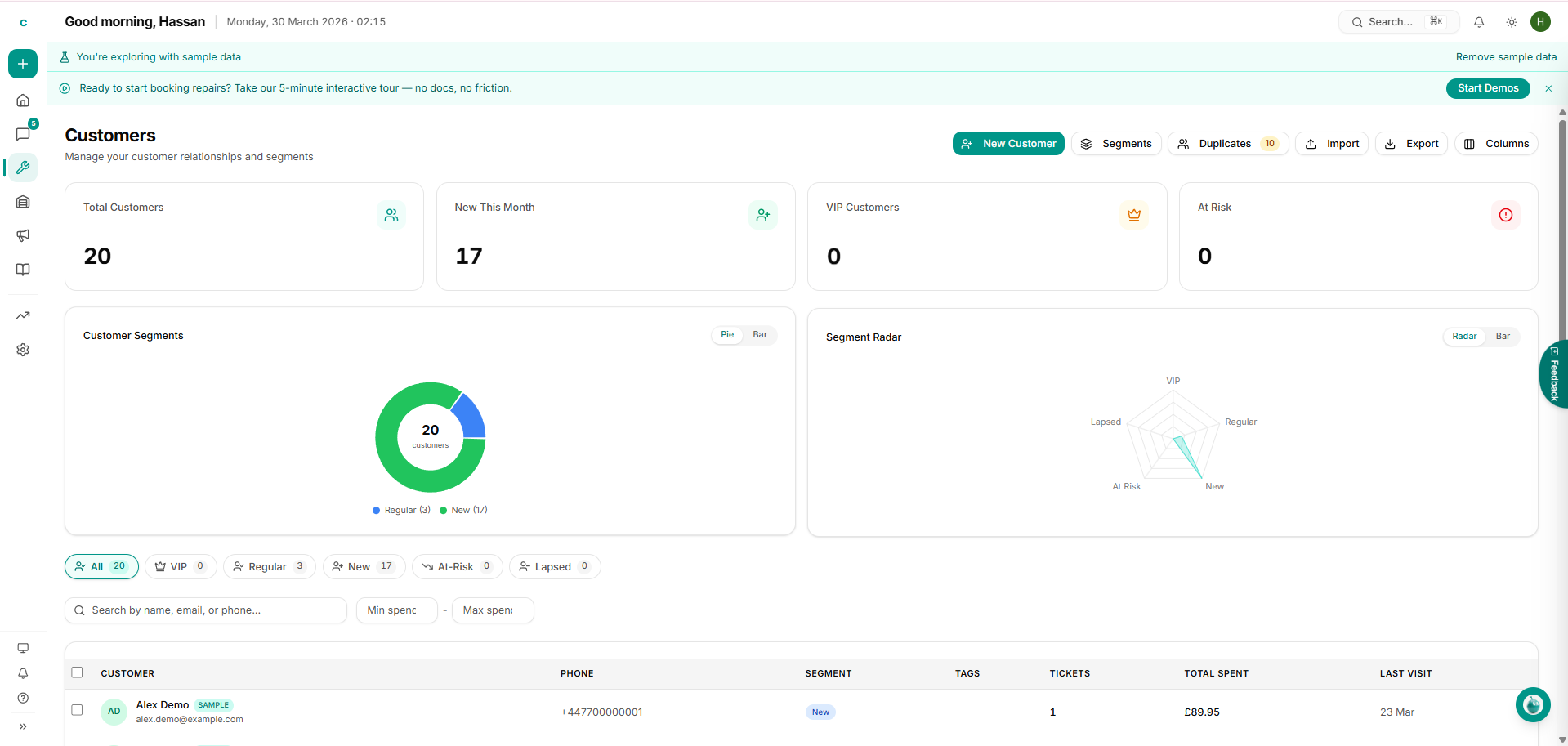Click the green plus quick-create icon
Image resolution: width=1568 pixels, height=746 pixels.
(23, 64)
